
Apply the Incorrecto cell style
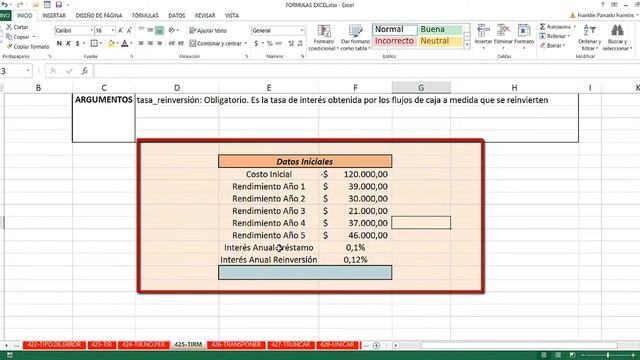(394, 41)
